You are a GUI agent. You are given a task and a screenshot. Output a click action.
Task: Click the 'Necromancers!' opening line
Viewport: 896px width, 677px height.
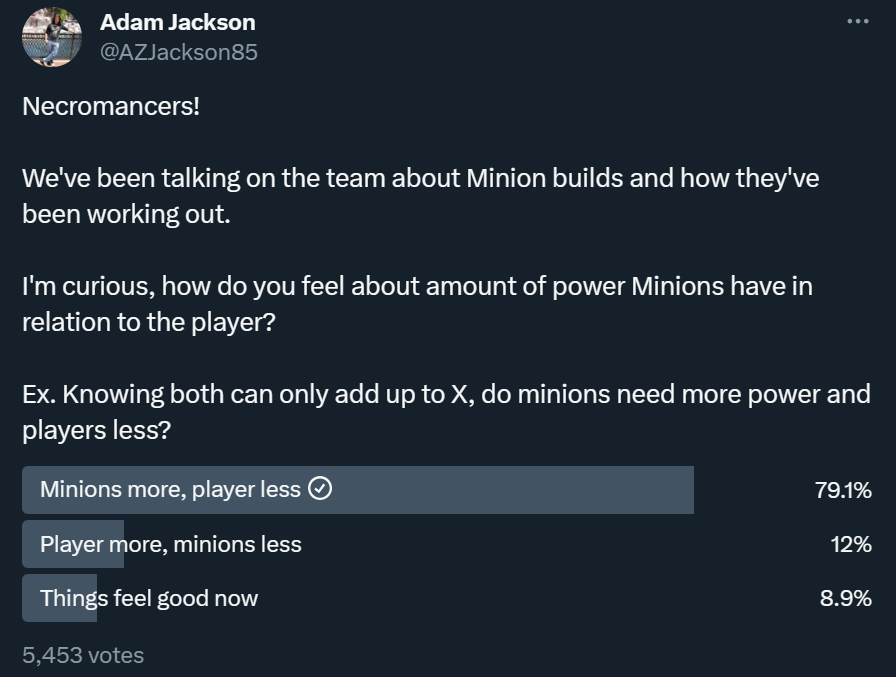pyautogui.click(x=111, y=105)
